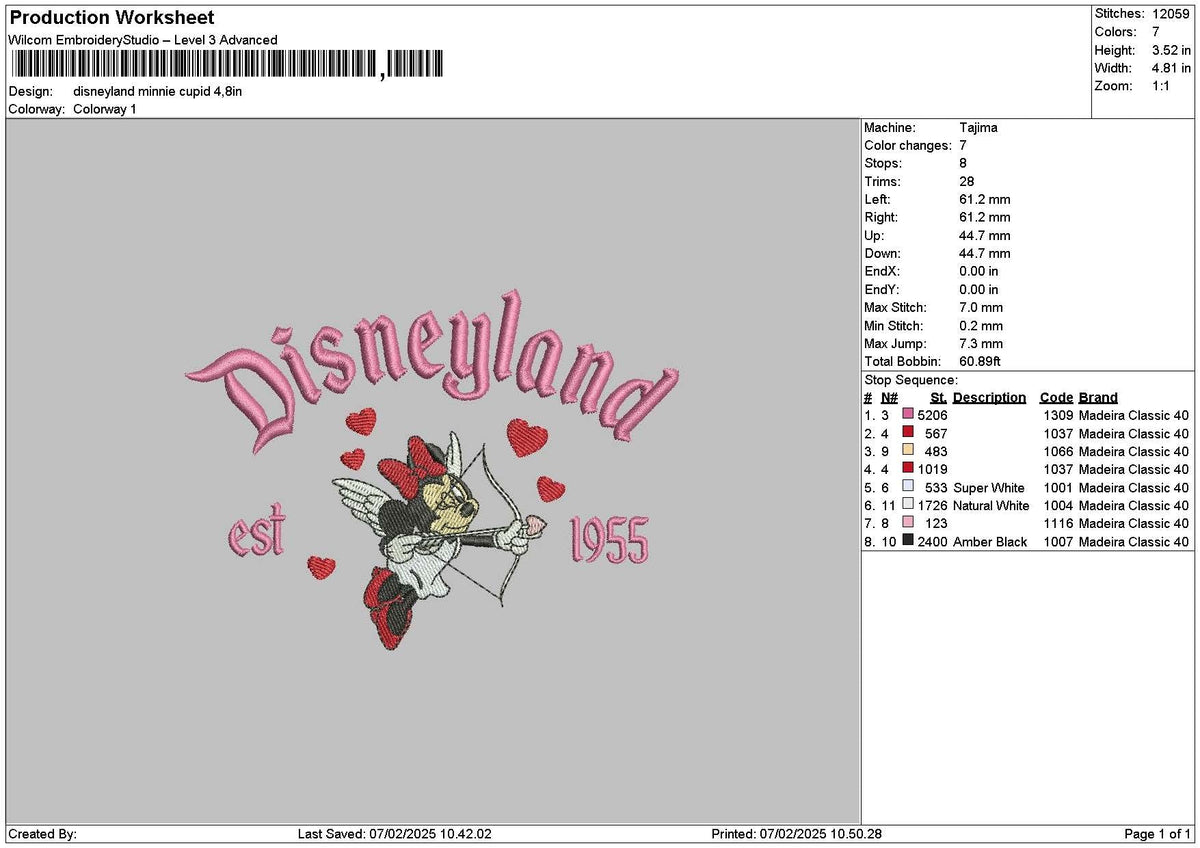Click the Stitches value "12059"
The height and width of the screenshot is (848, 1200).
(x=1171, y=14)
